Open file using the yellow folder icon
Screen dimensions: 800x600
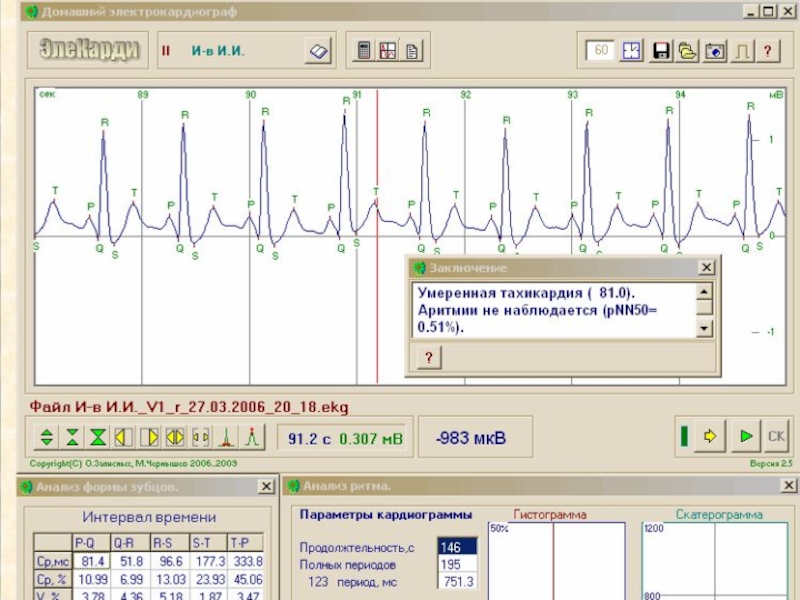pyautogui.click(x=687, y=51)
